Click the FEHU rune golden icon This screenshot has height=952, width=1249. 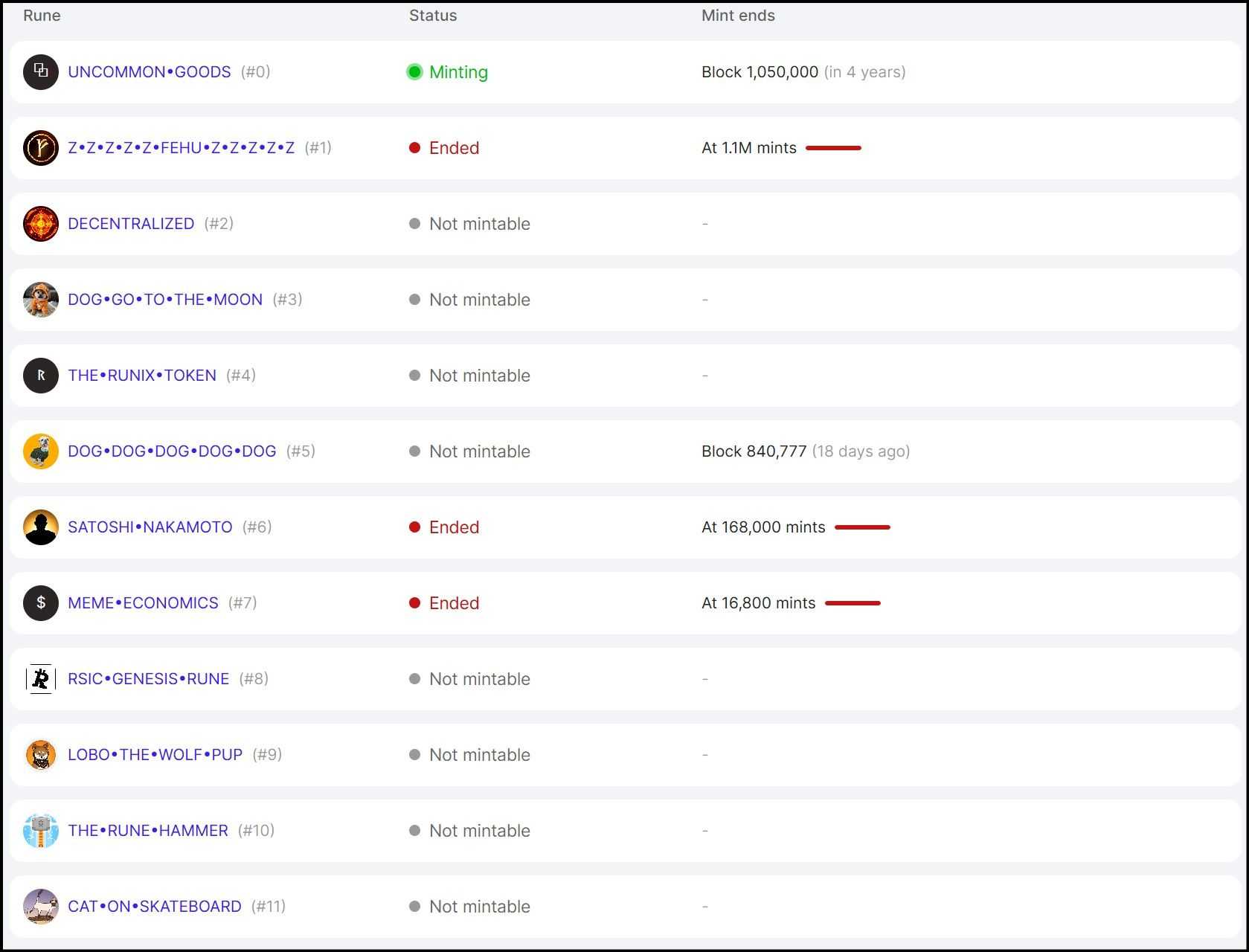[x=41, y=148]
